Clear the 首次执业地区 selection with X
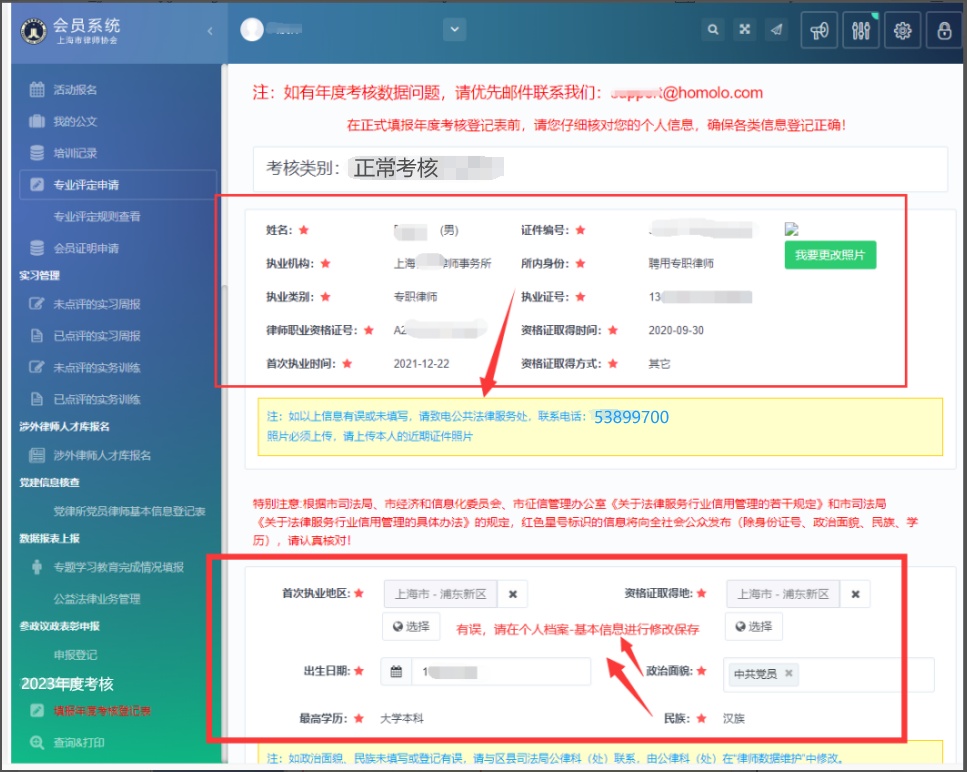967x772 pixels. click(x=513, y=594)
